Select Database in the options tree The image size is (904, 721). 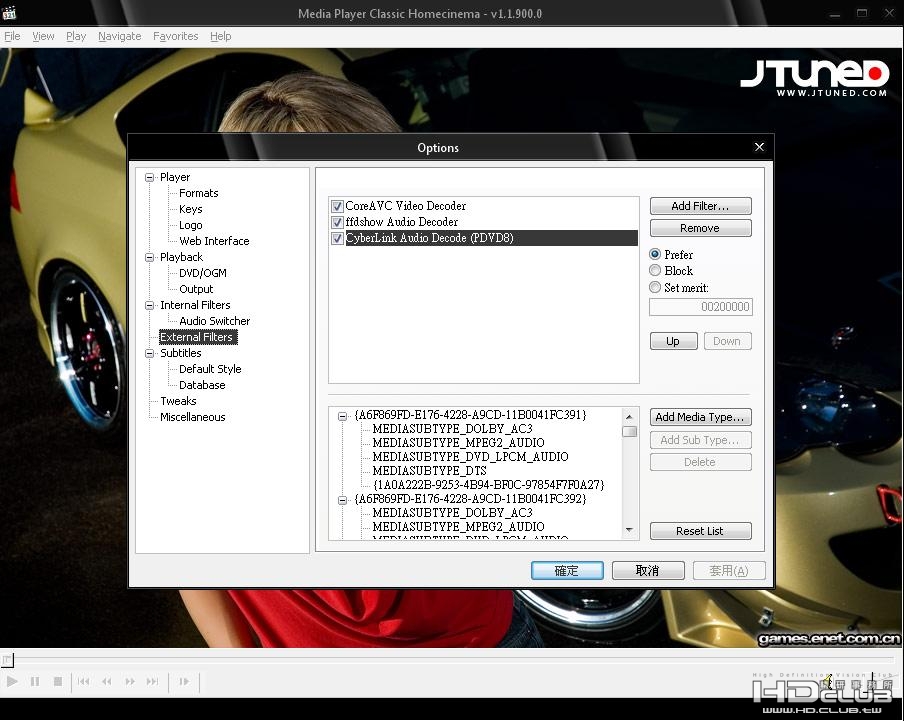[202, 385]
